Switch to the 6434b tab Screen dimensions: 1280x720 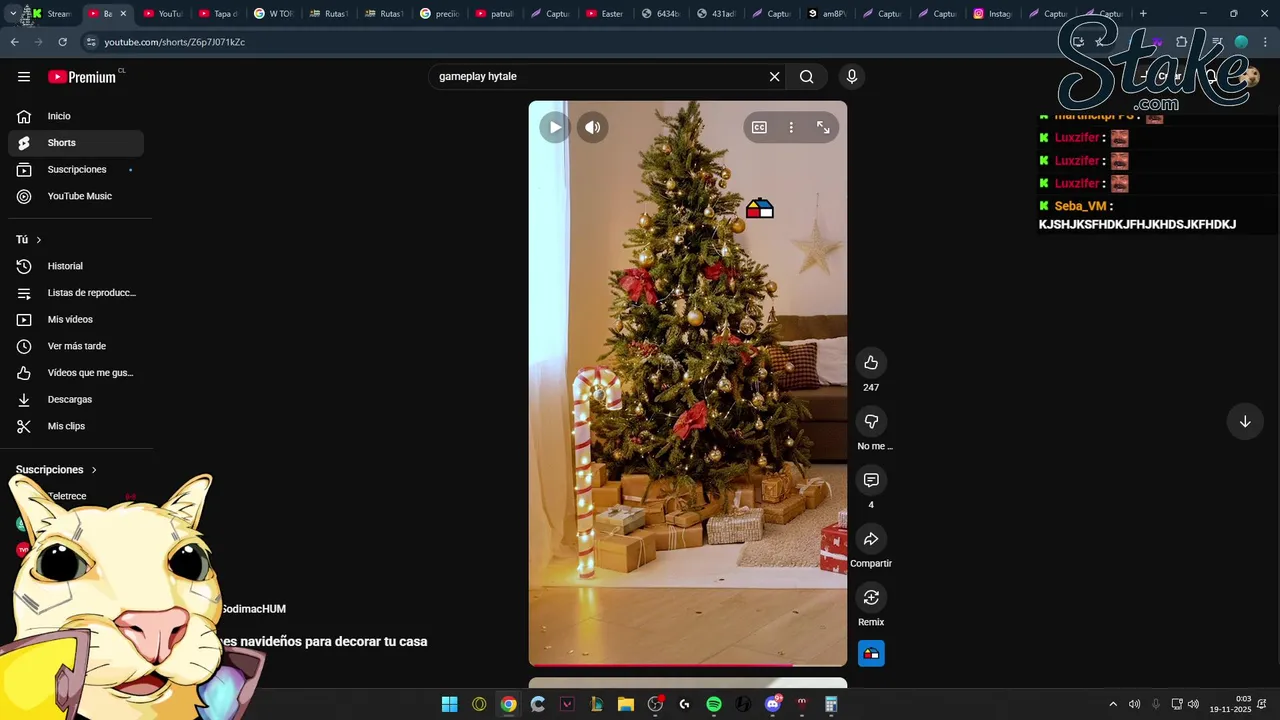point(661,14)
